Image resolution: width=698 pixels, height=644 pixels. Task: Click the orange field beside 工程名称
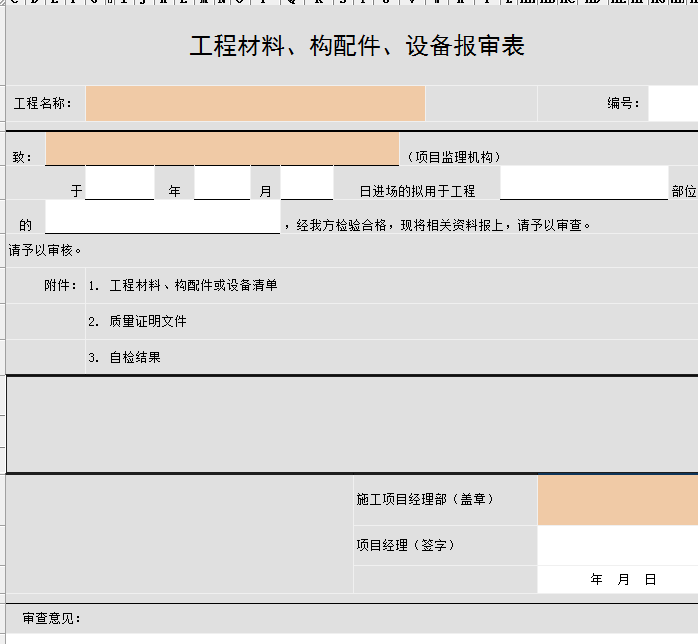click(255, 103)
